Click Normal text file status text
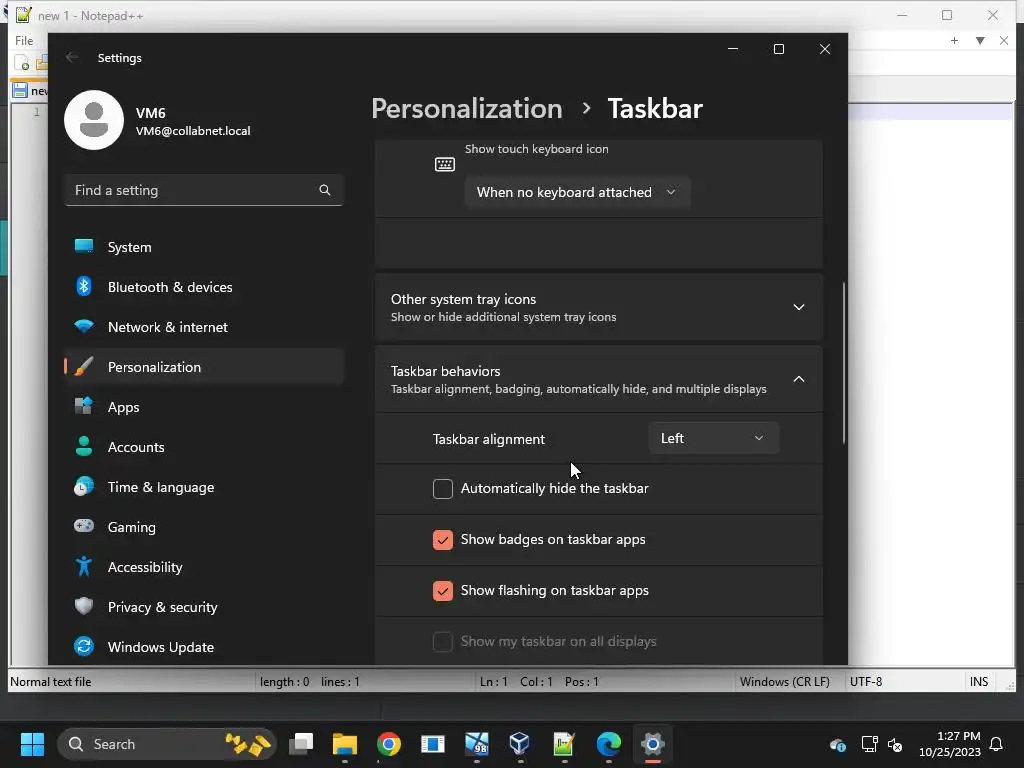Viewport: 1024px width, 768px height. 50,682
